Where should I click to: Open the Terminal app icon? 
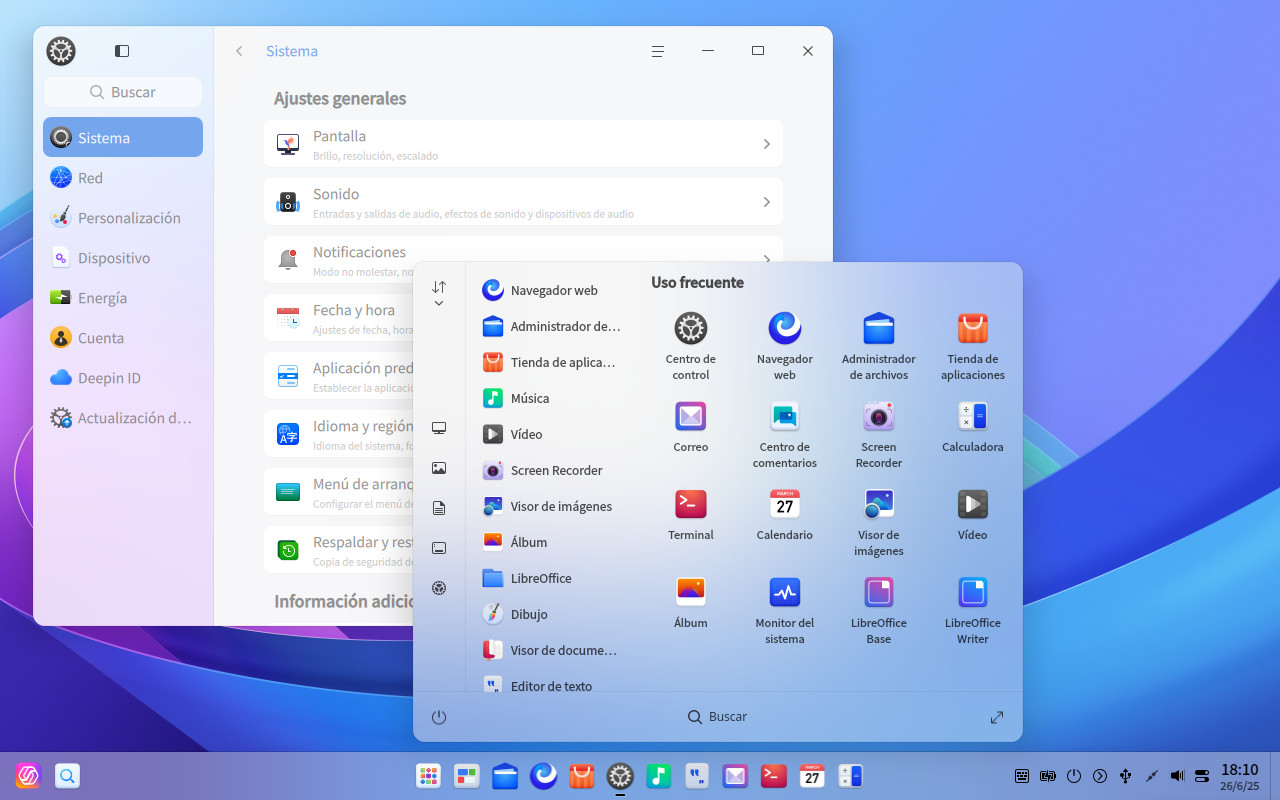(690, 505)
